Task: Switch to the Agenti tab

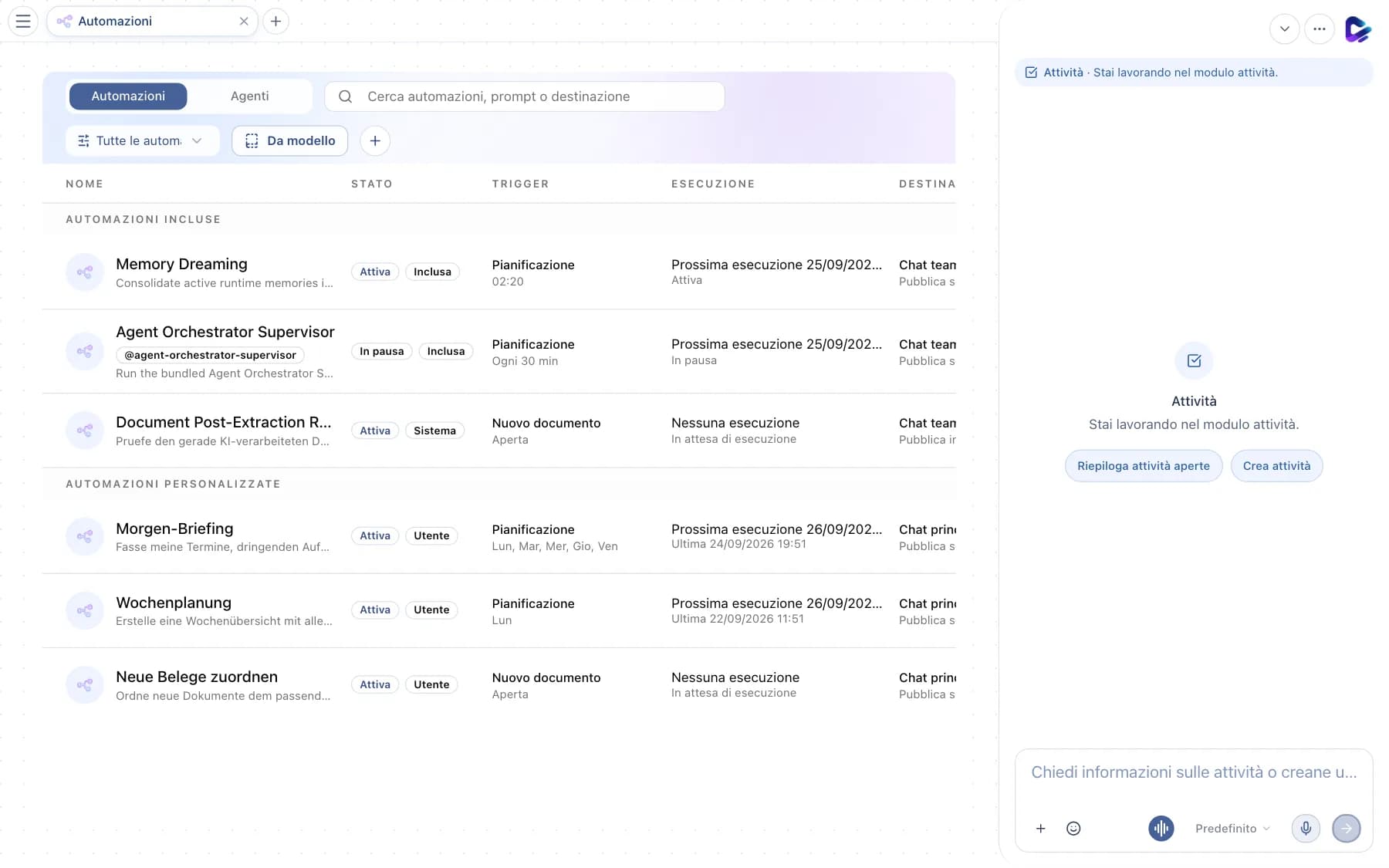Action: tap(249, 96)
